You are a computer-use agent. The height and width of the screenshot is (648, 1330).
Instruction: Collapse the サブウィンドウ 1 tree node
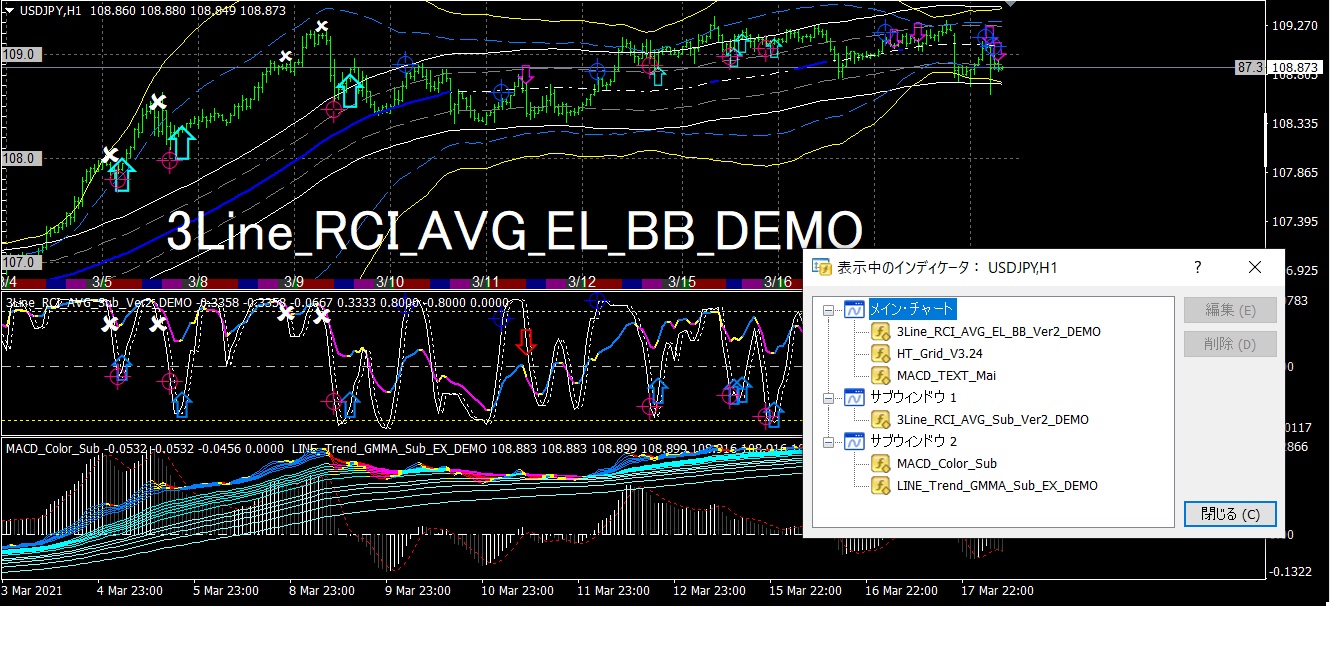tap(828, 398)
